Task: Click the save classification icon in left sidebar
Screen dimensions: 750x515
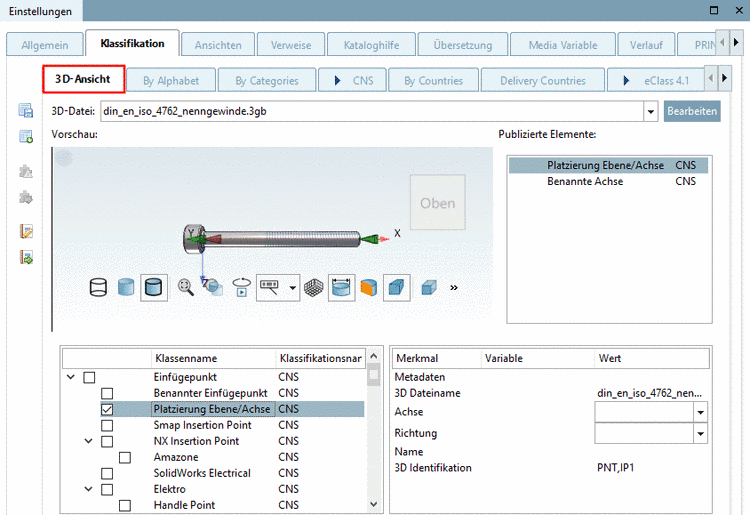Action: pyautogui.click(x=26, y=110)
